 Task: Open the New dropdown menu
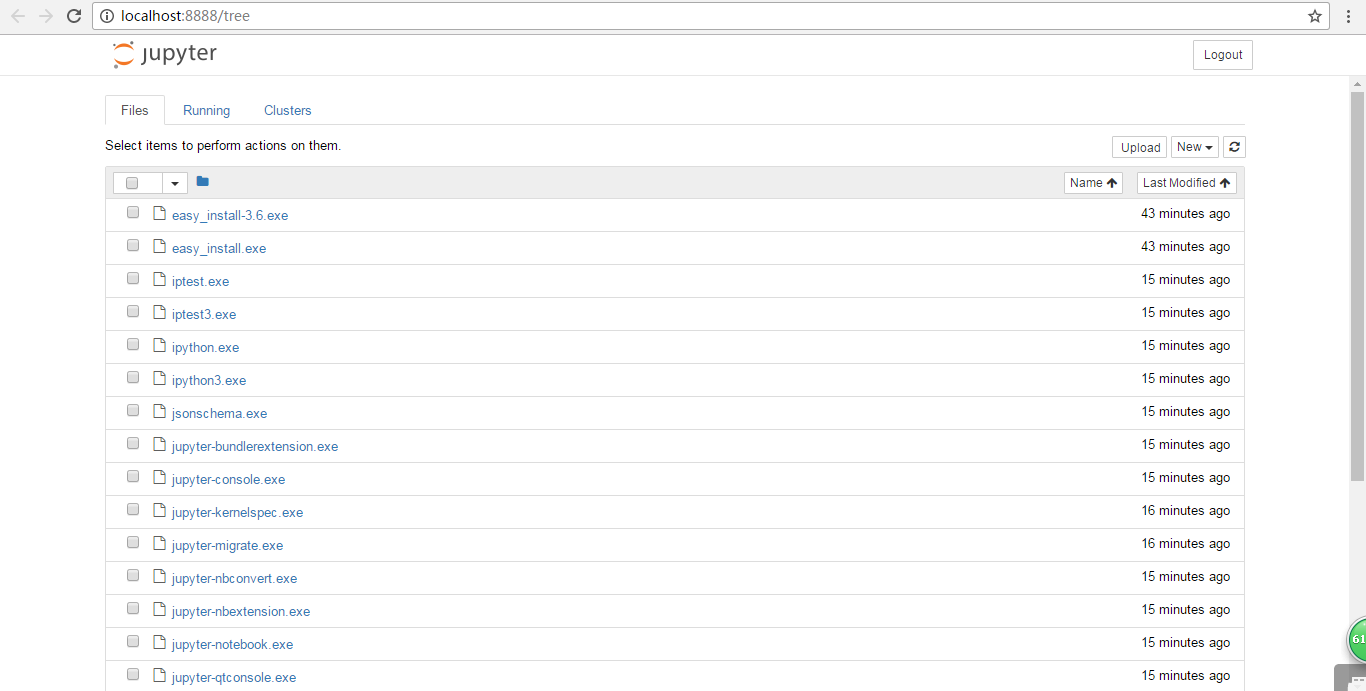point(1194,146)
